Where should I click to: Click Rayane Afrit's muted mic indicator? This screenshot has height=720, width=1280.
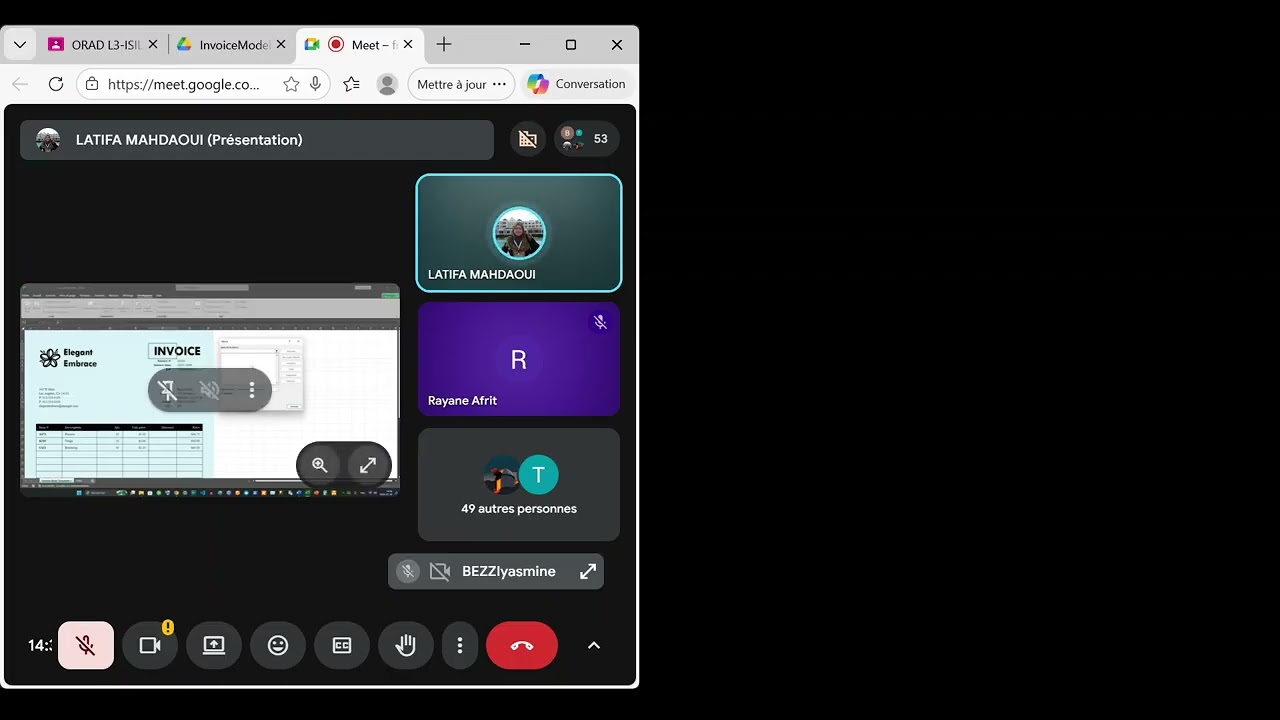(600, 322)
